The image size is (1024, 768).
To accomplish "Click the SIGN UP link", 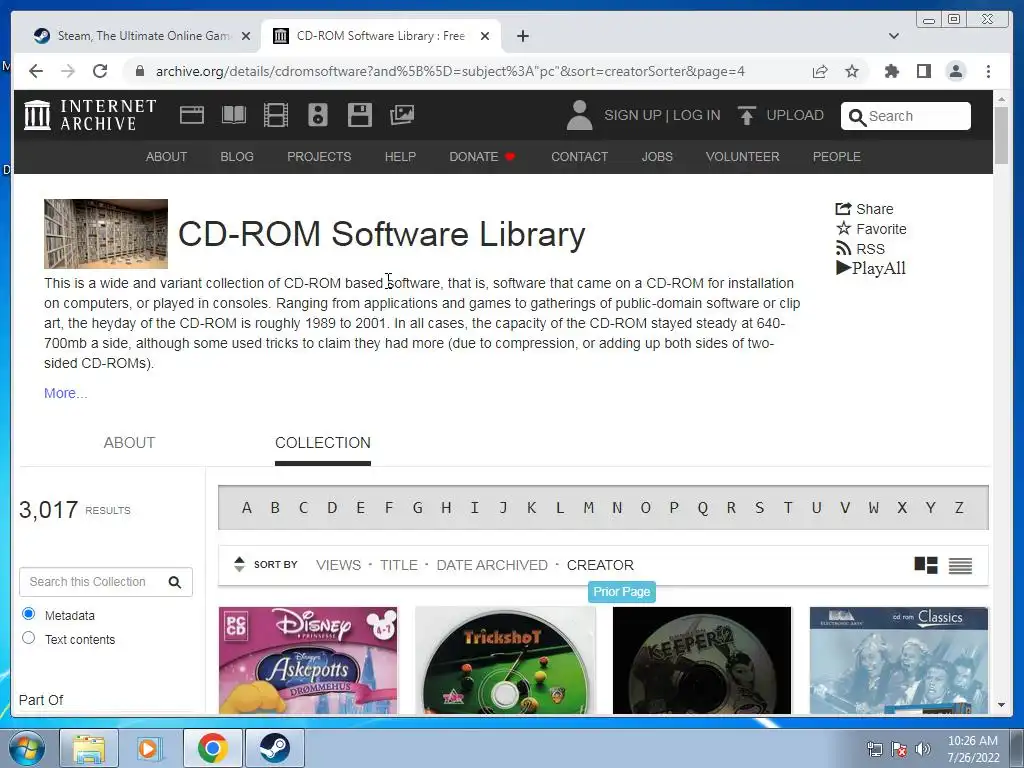I will tap(633, 116).
